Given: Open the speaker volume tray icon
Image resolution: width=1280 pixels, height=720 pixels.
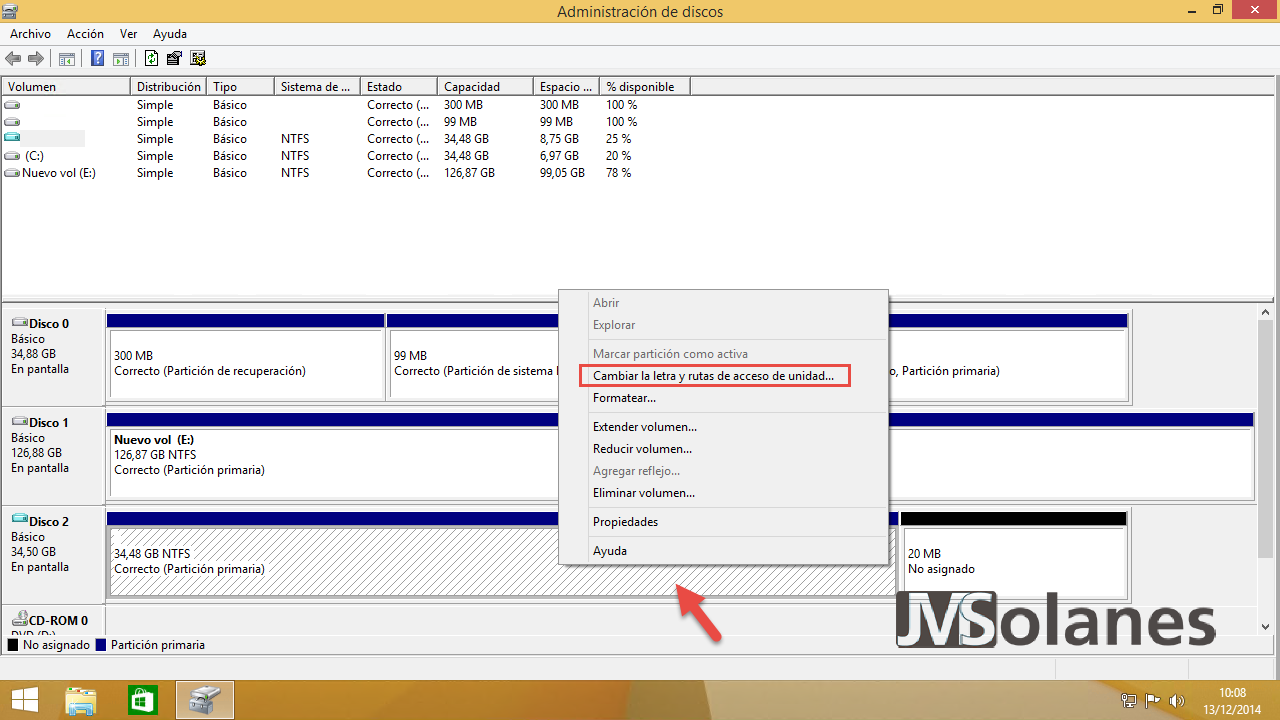Looking at the screenshot, I should [1177, 701].
